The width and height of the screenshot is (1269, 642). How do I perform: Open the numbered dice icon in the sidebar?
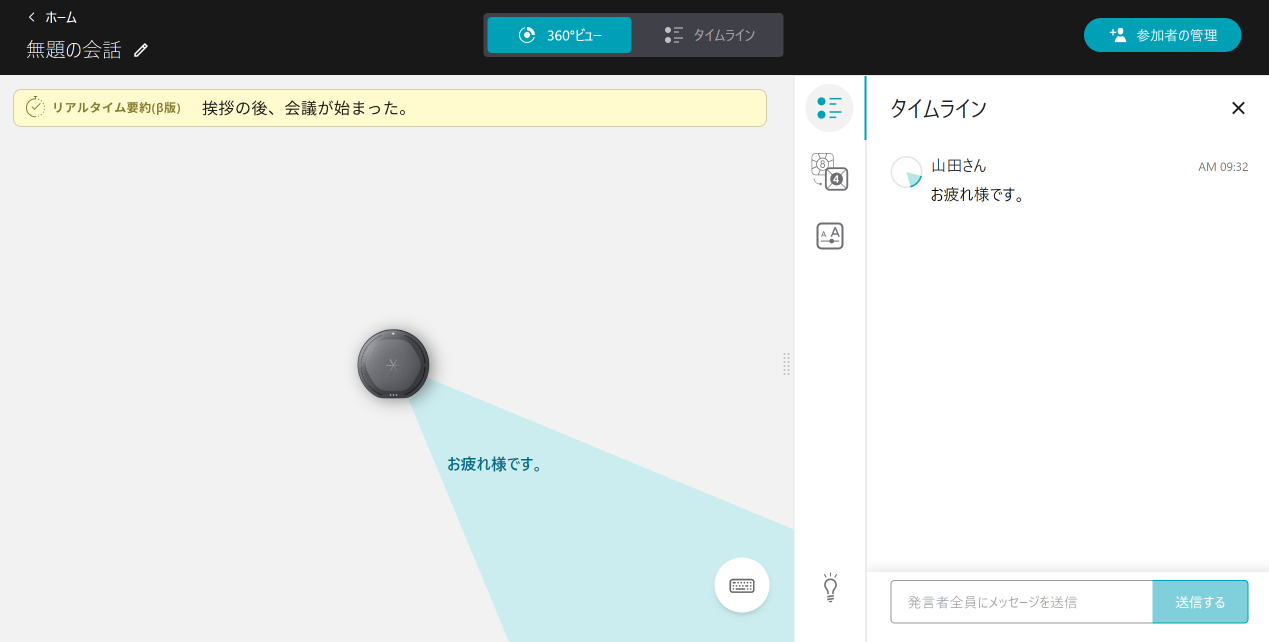tap(829, 172)
